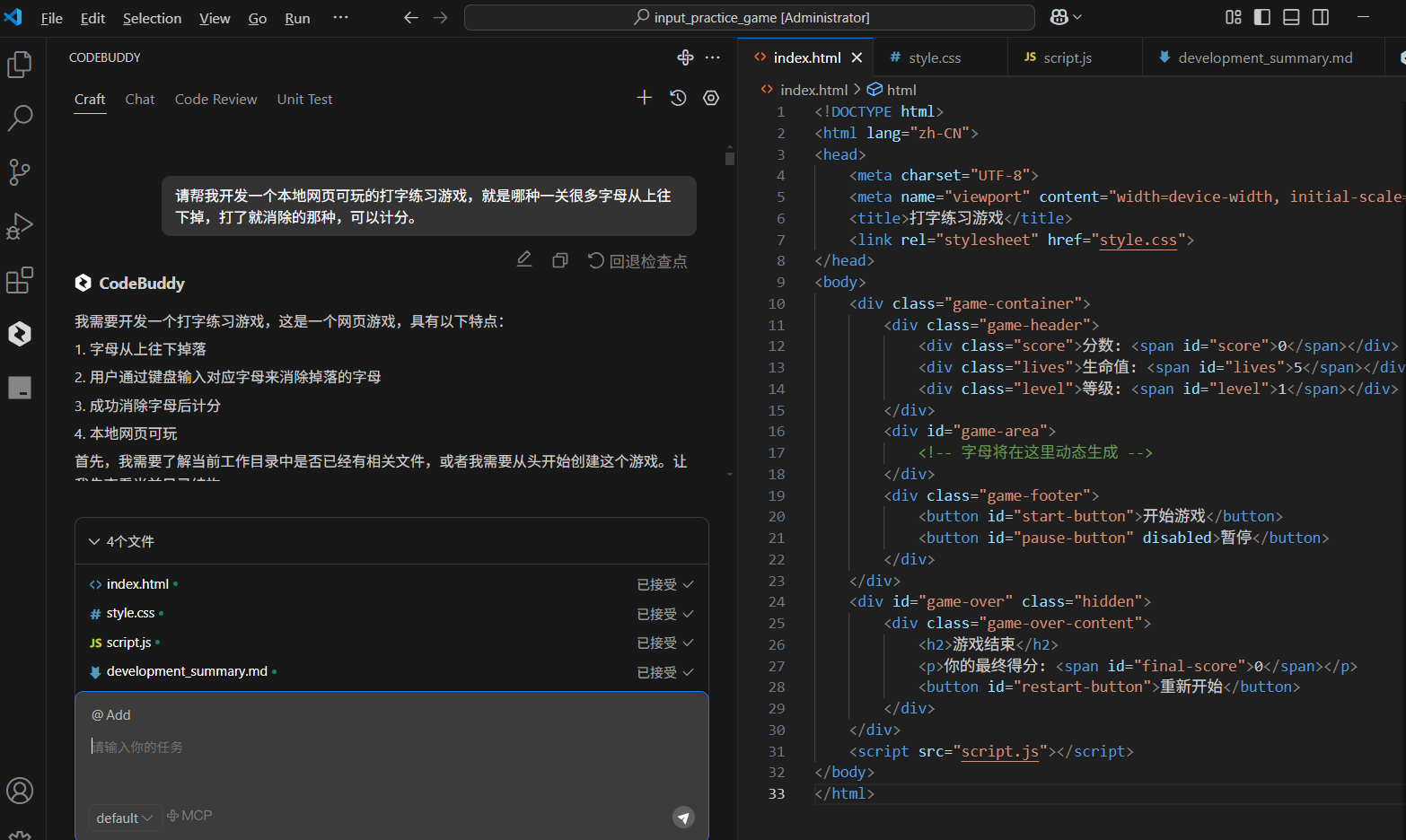Viewport: 1406px width, 840px height.
Task: Toggle Primary Side Bar visibility
Action: tap(1262, 17)
